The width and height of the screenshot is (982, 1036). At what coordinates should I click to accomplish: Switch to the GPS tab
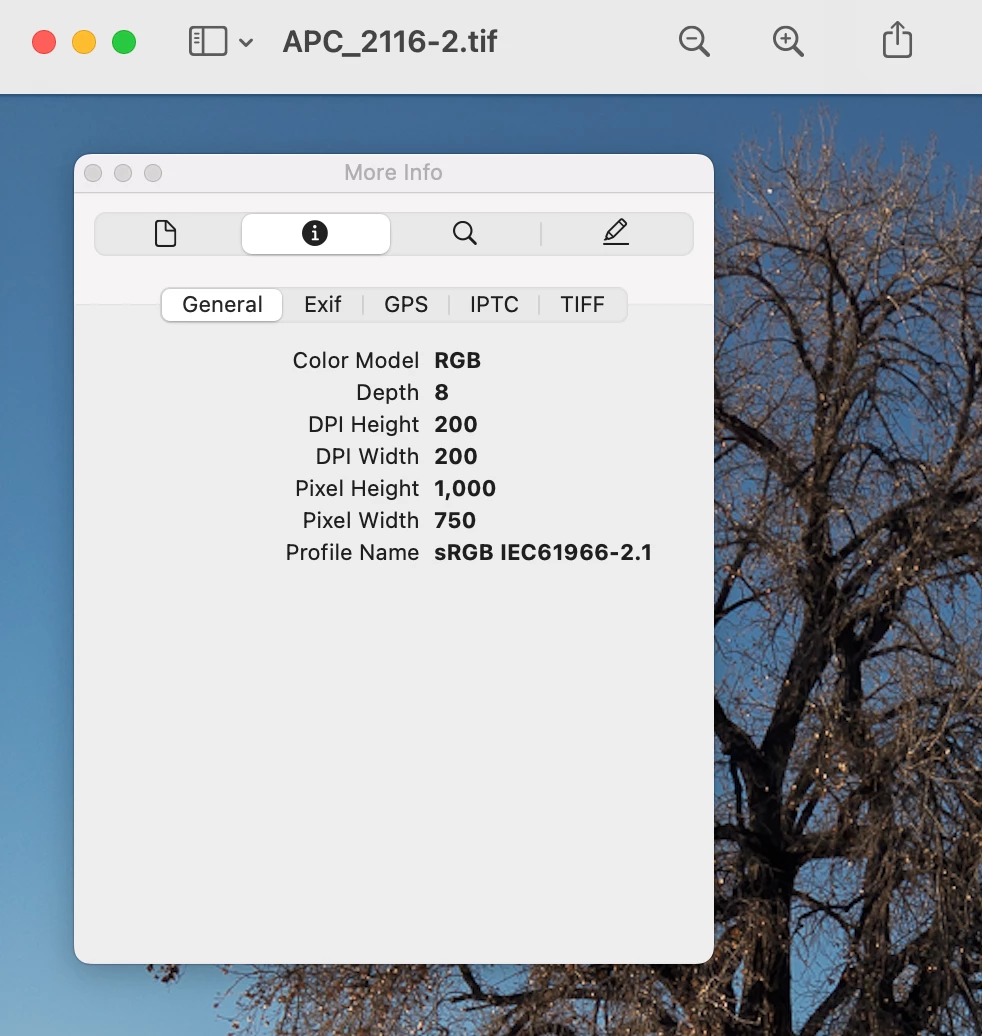click(x=406, y=305)
